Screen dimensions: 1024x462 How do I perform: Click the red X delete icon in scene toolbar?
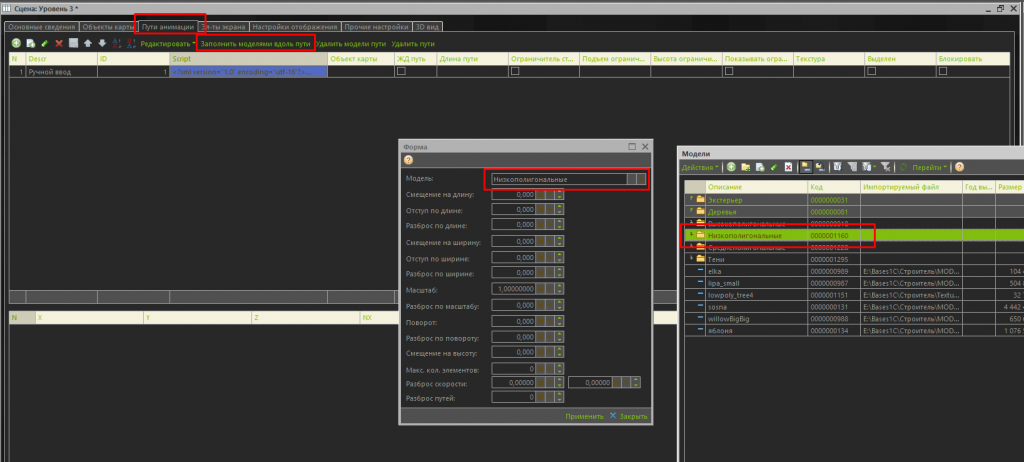[59, 43]
